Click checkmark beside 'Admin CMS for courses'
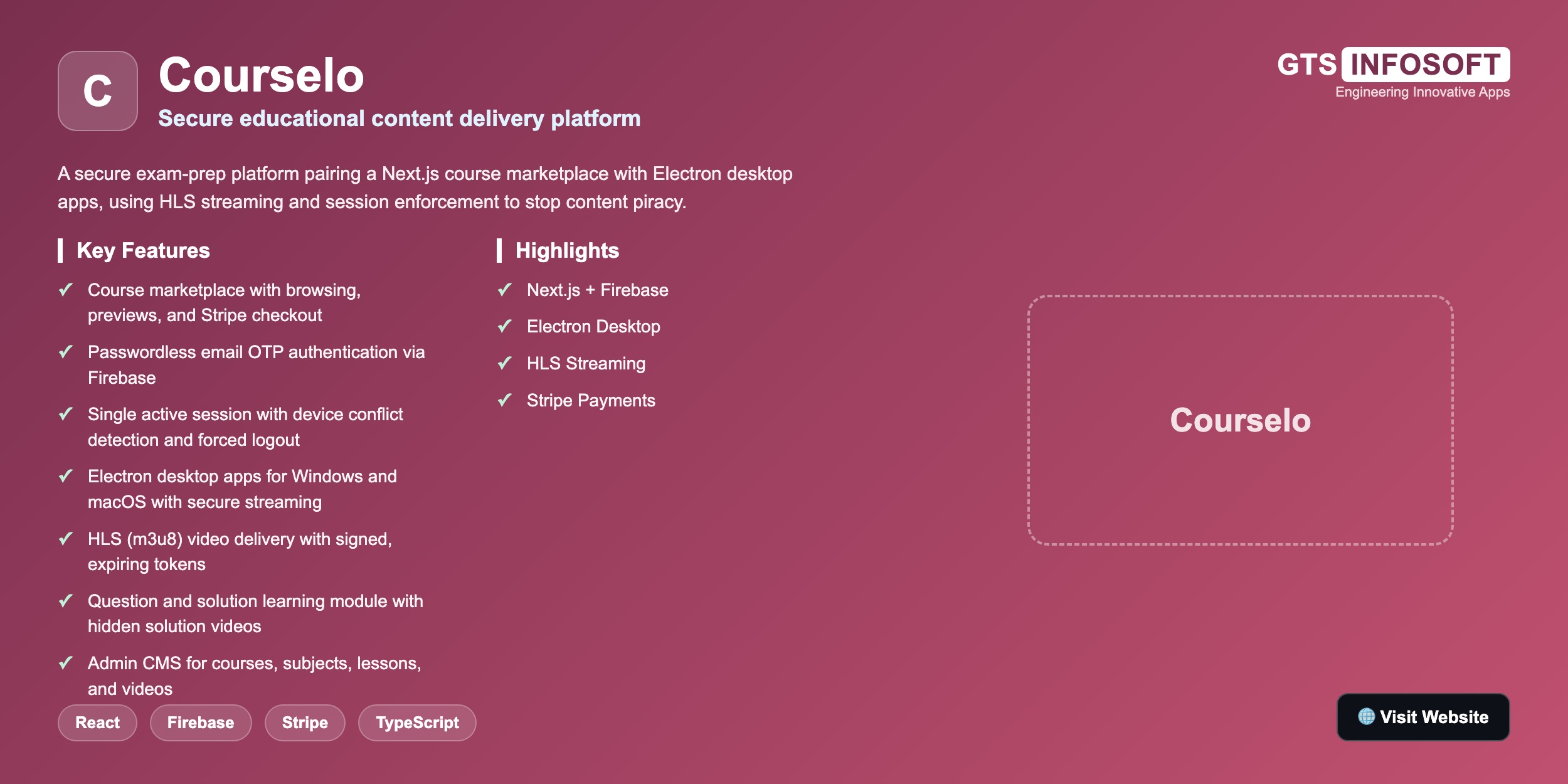 click(x=66, y=663)
